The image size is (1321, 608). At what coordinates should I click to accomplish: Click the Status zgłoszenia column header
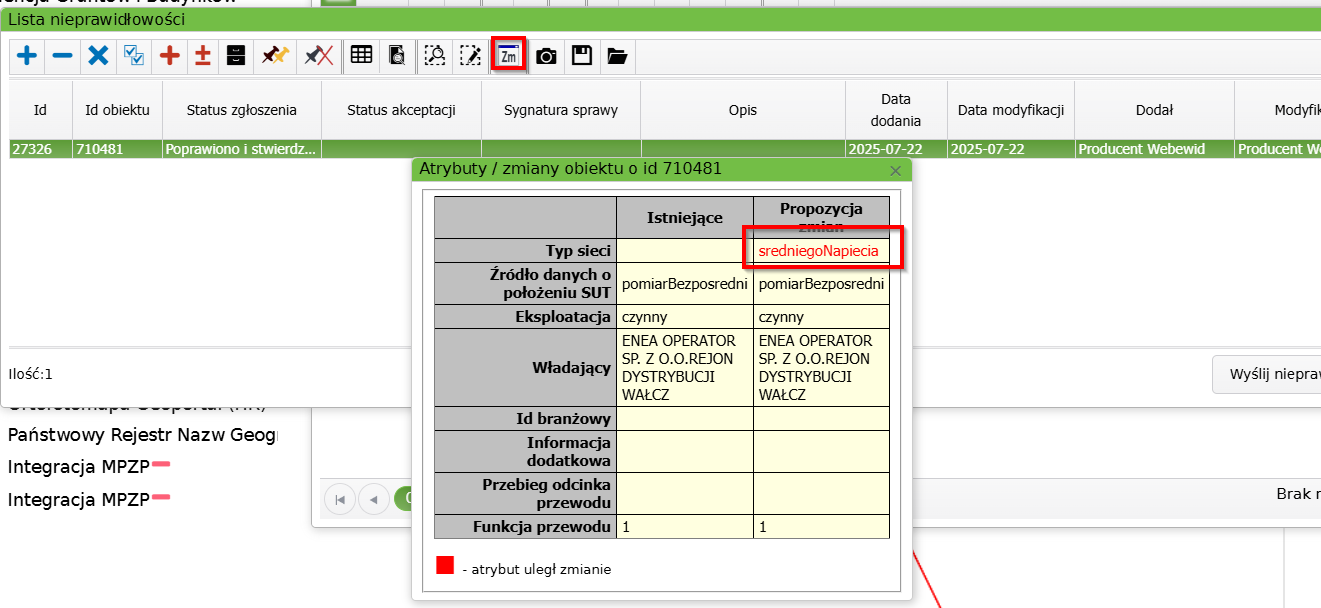(241, 110)
